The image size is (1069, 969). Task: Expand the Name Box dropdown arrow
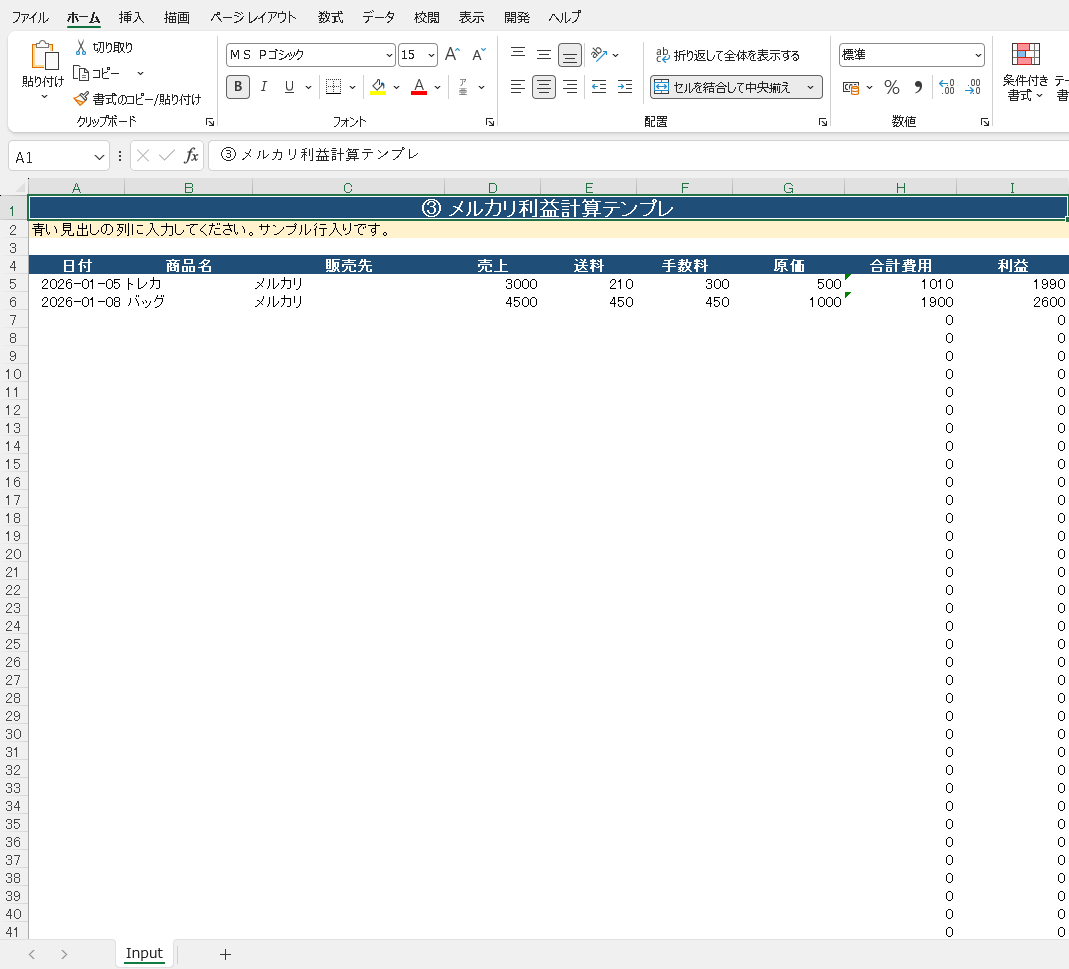99,157
